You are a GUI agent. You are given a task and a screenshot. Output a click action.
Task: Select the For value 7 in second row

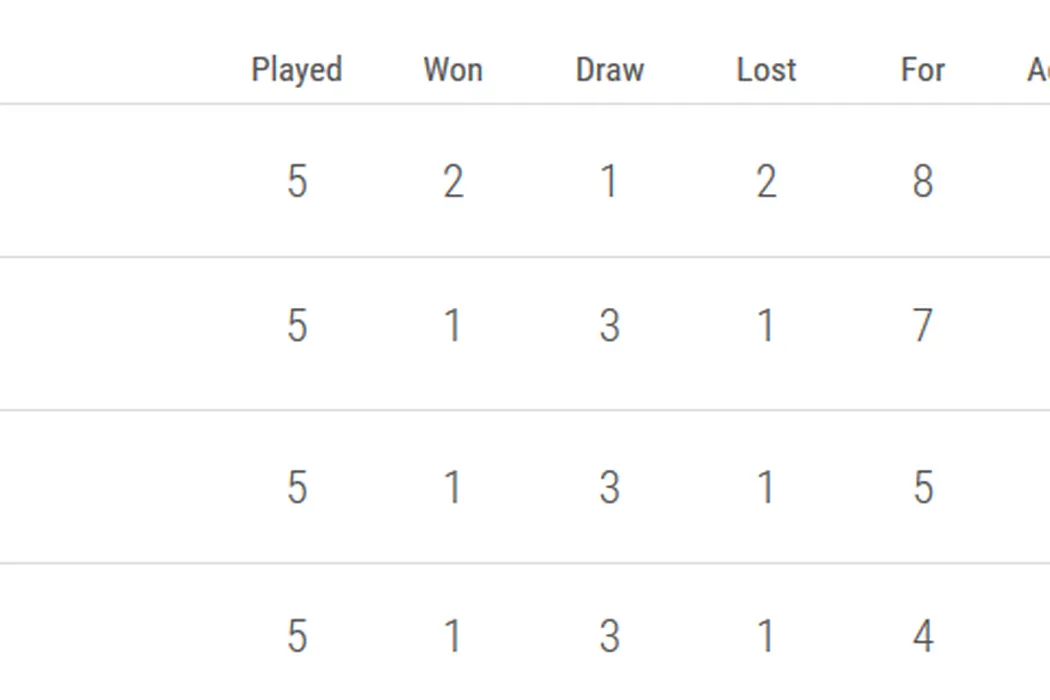pos(922,326)
